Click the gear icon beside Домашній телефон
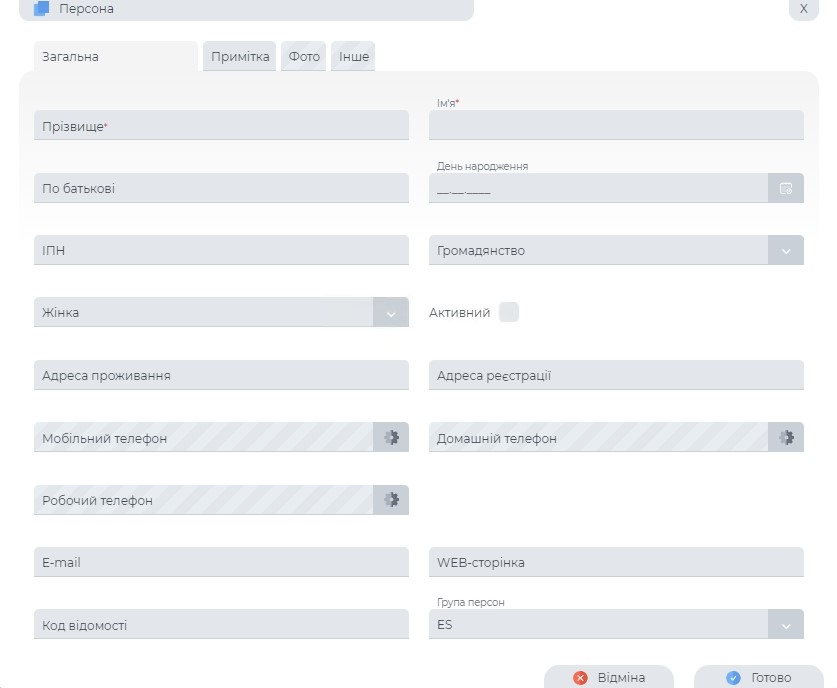 tap(786, 437)
